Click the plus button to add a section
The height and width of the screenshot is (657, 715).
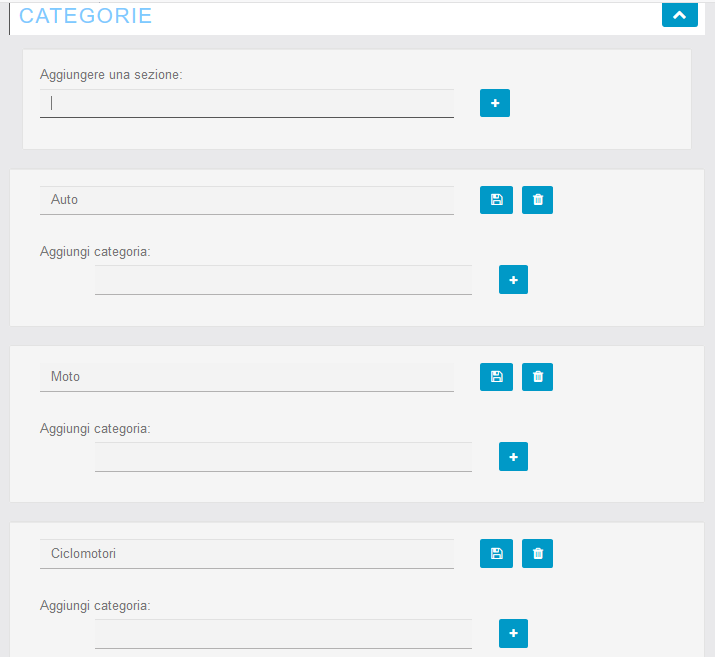495,103
